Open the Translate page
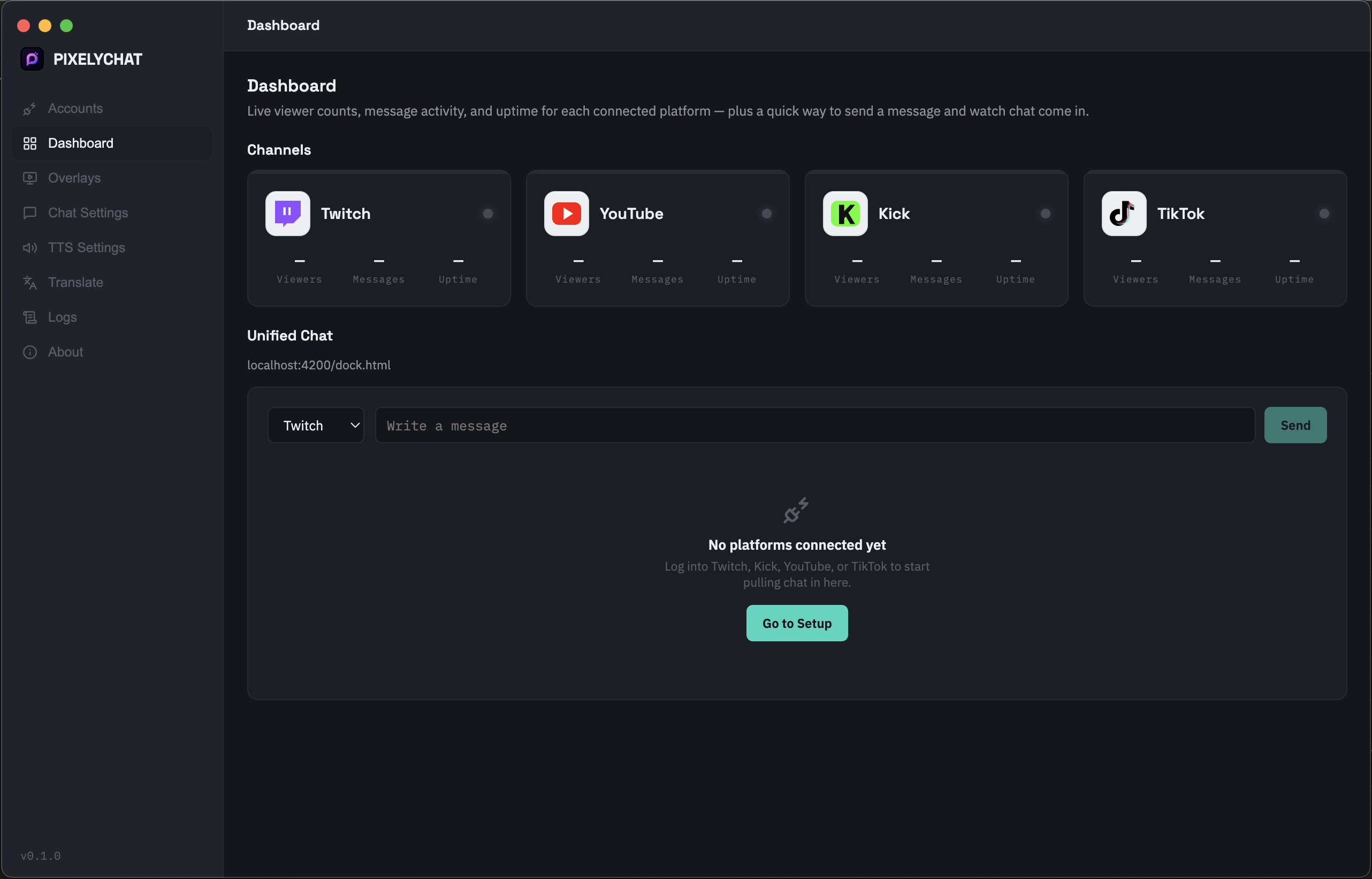 (x=112, y=283)
